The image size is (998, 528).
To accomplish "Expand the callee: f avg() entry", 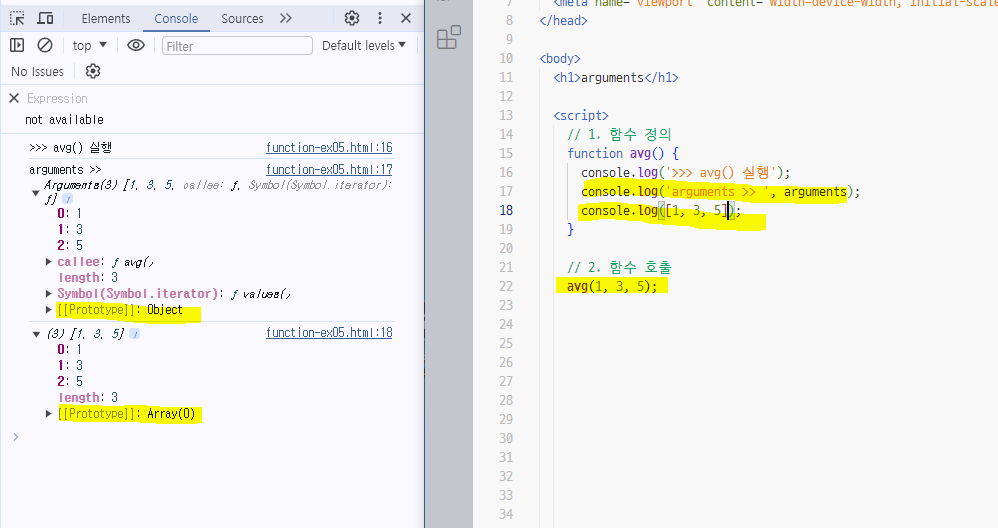I will pos(48,261).
